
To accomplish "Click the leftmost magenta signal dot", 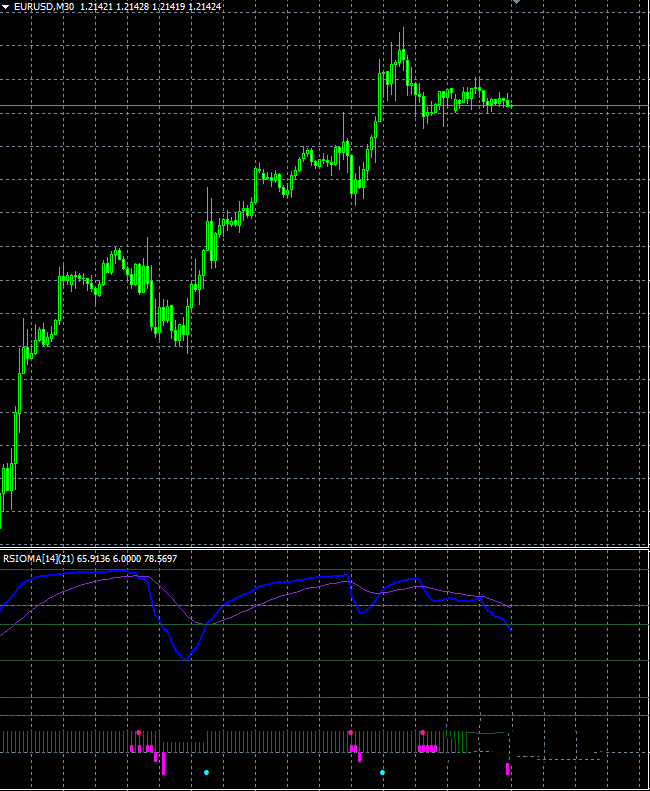I will (138, 733).
